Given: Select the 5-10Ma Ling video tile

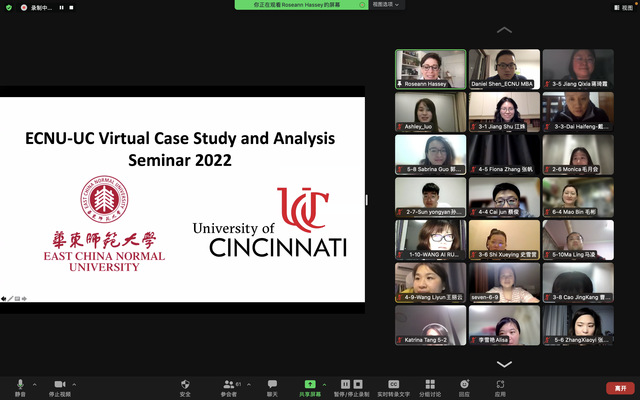Looking at the screenshot, I should click(578, 240).
